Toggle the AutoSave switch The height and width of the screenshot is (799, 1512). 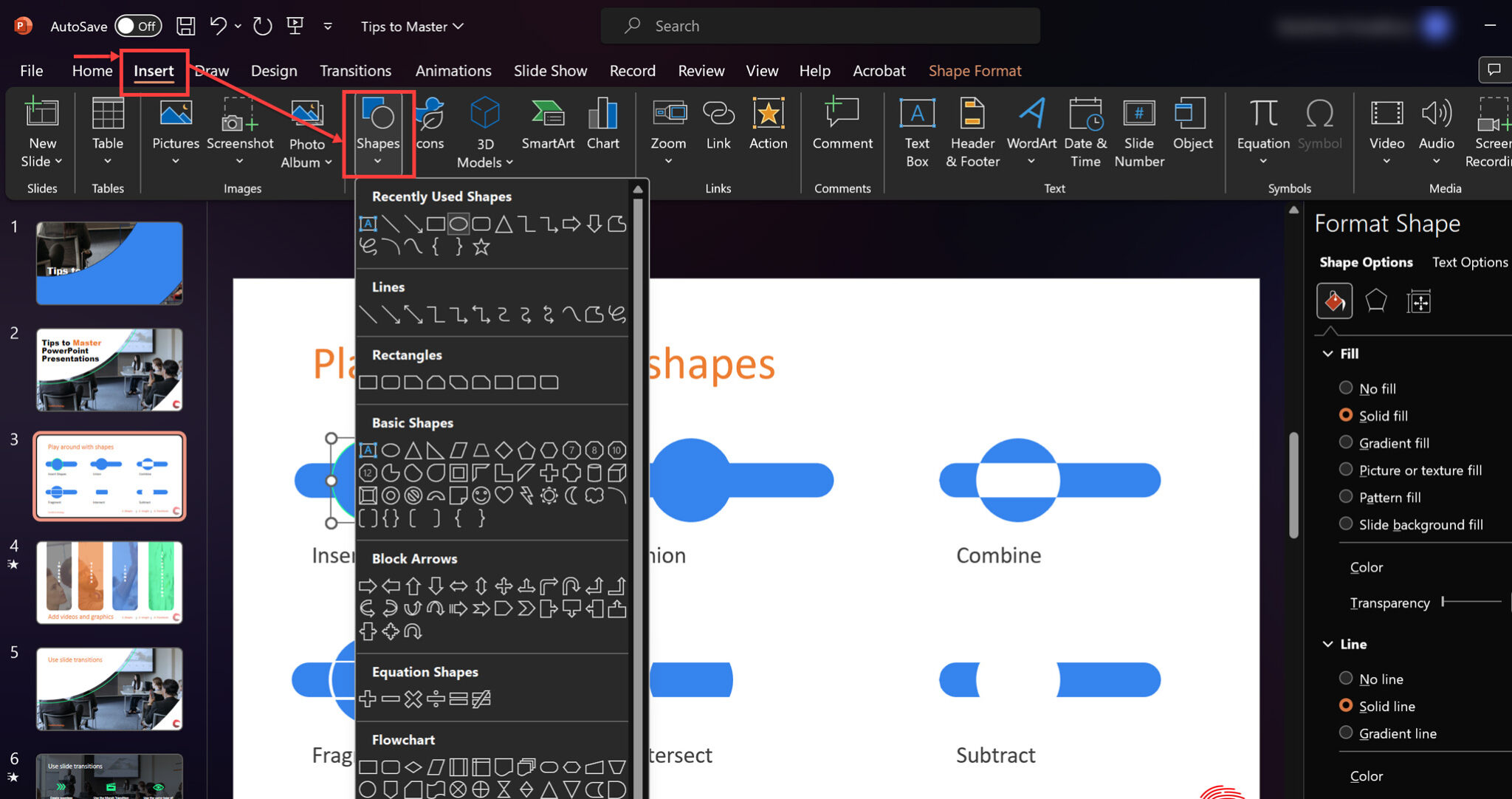pyautogui.click(x=138, y=26)
